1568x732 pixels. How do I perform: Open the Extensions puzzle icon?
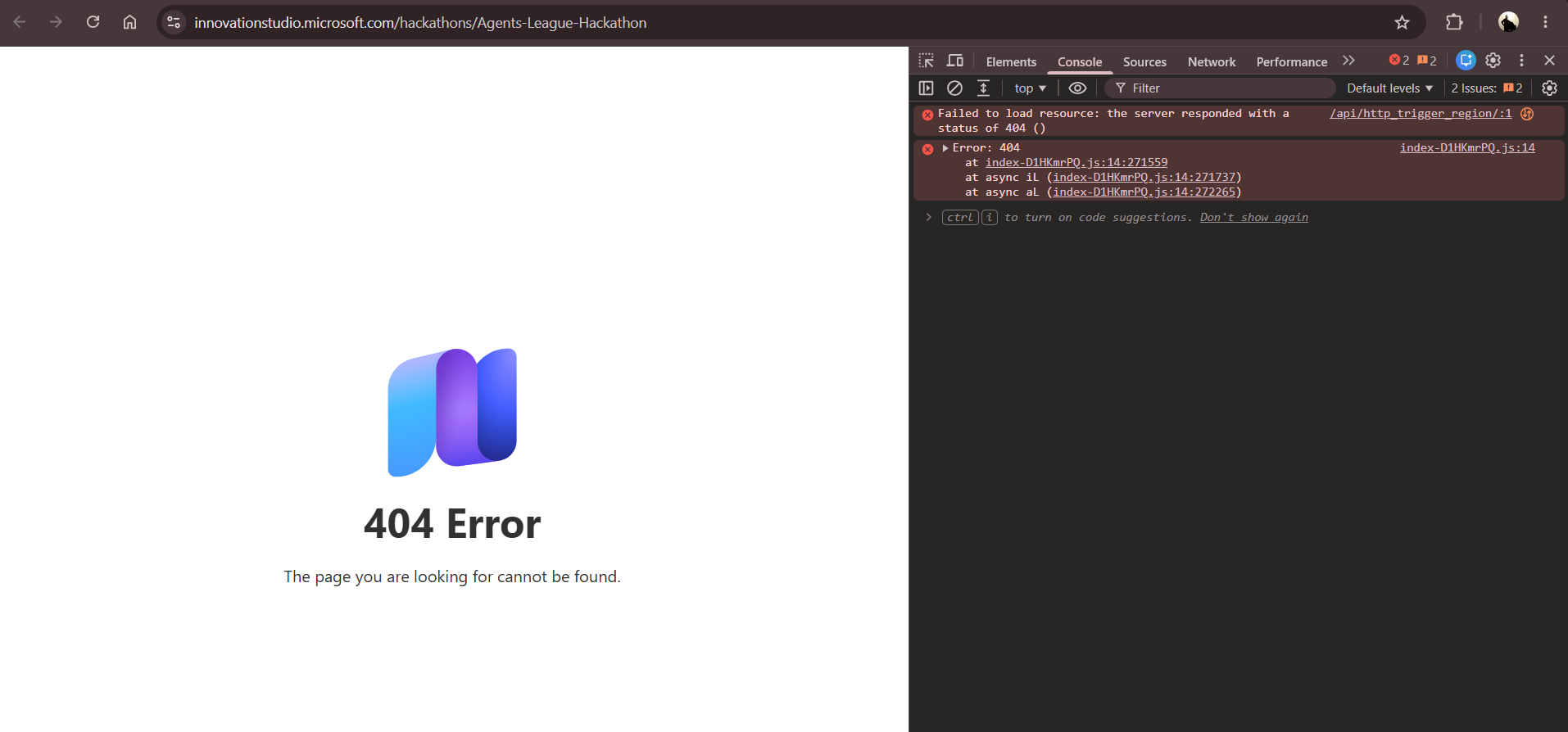coord(1454,22)
